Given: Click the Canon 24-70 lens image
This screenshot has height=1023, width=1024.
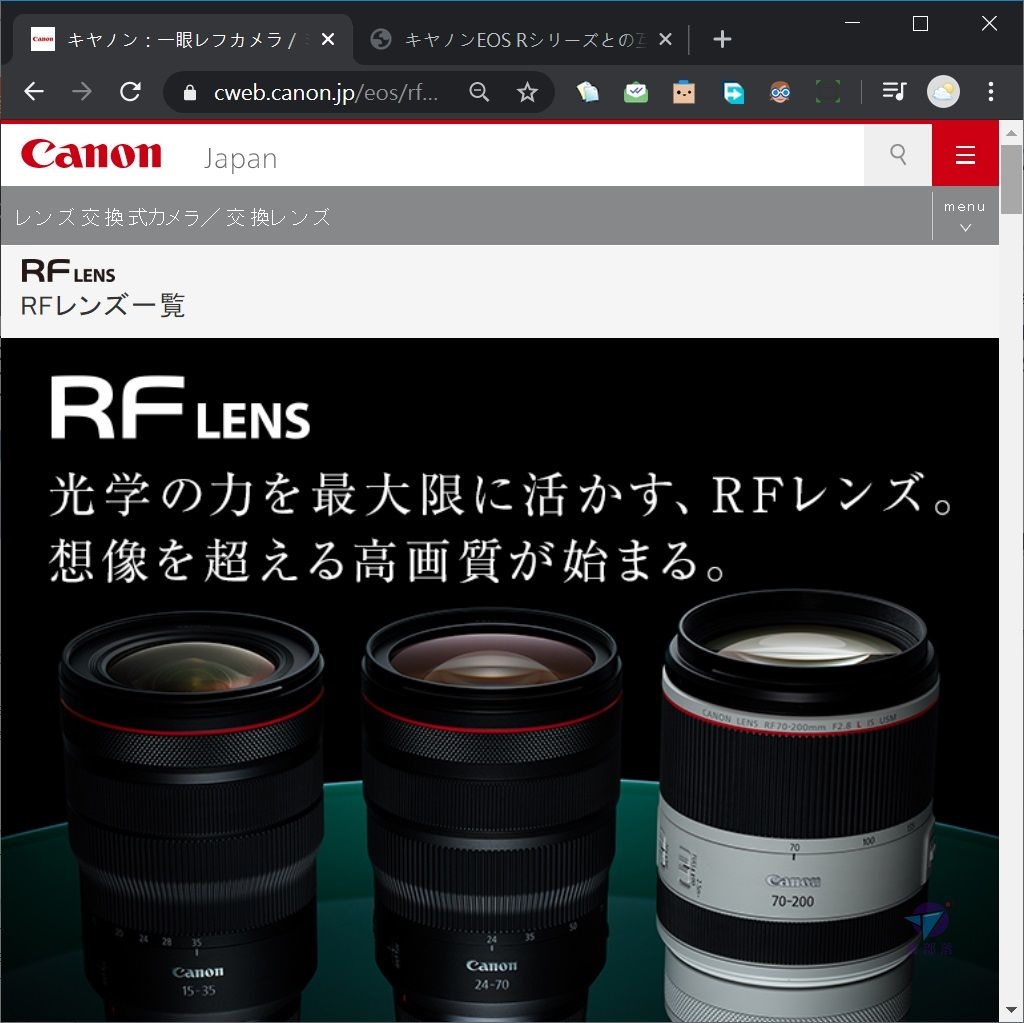Looking at the screenshot, I should [x=491, y=813].
